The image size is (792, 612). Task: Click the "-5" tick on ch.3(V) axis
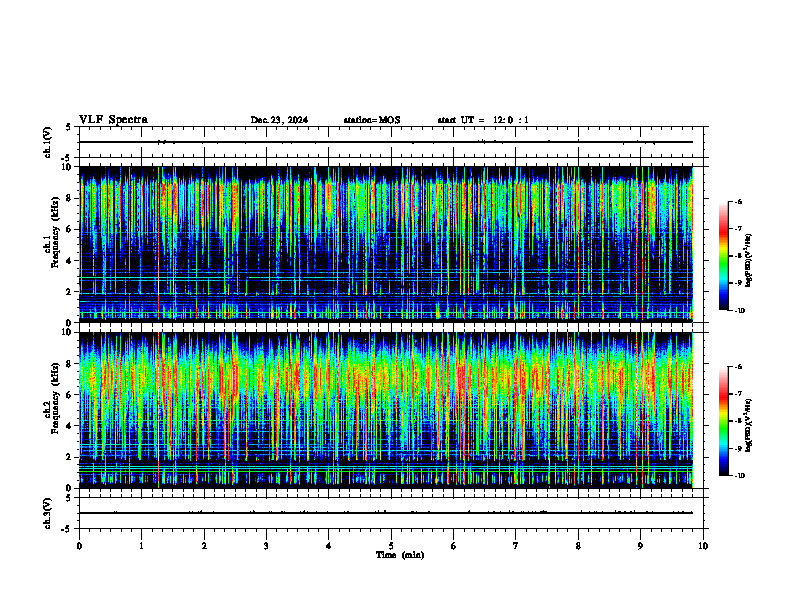pos(66,529)
